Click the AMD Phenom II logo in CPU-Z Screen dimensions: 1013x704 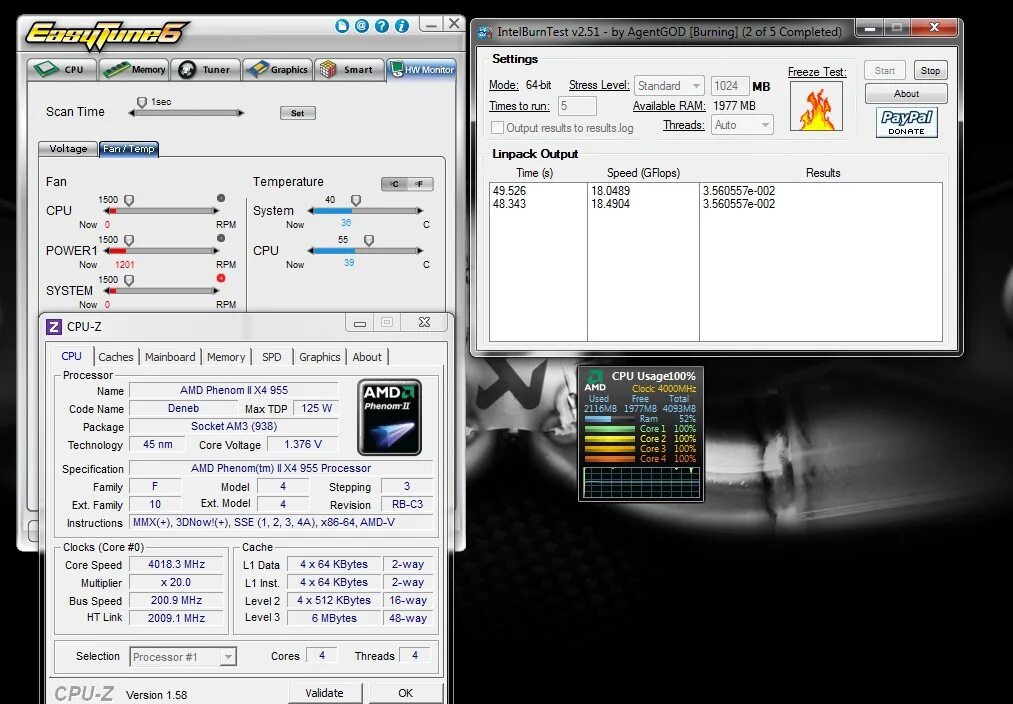pyautogui.click(x=390, y=417)
